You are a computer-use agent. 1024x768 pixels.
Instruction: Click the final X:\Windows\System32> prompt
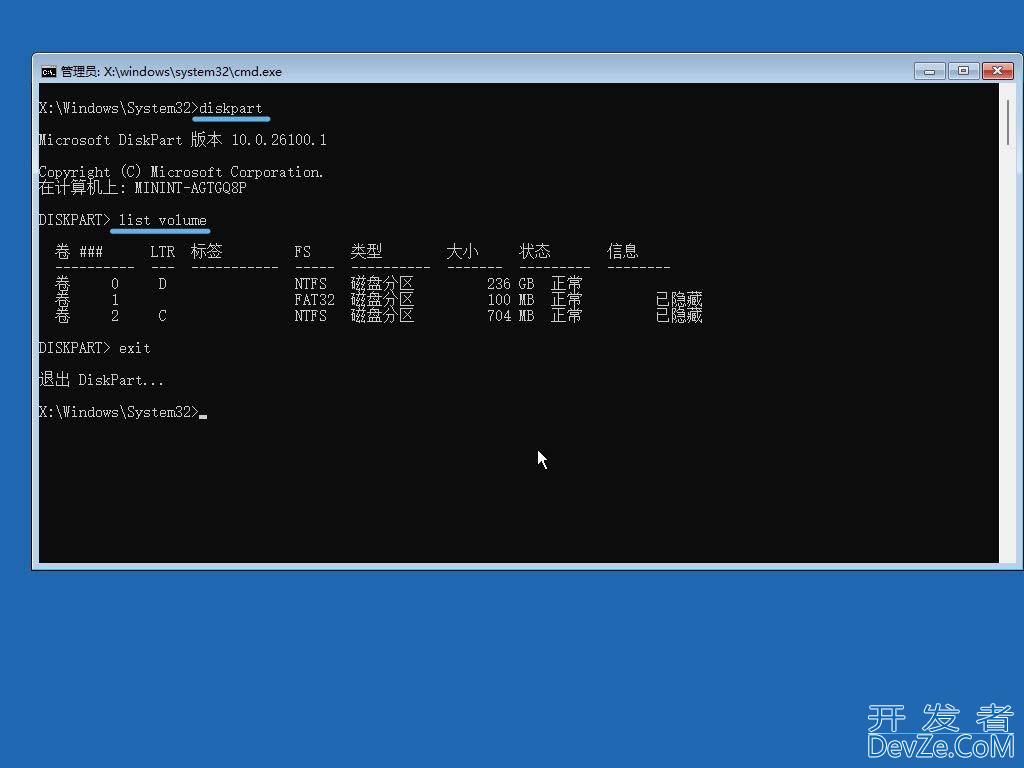coord(118,412)
